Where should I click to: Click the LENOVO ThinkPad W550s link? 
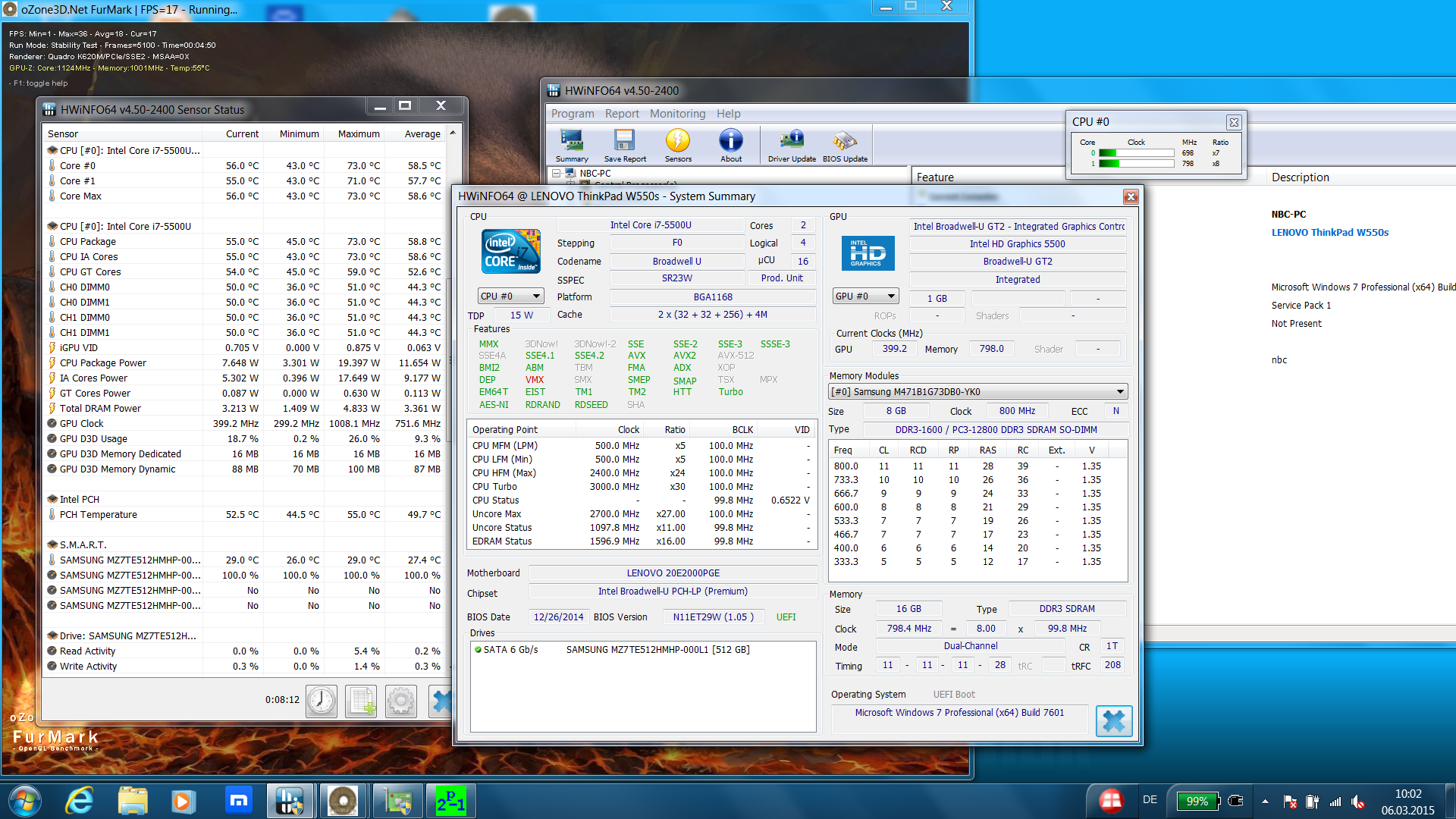(1329, 233)
